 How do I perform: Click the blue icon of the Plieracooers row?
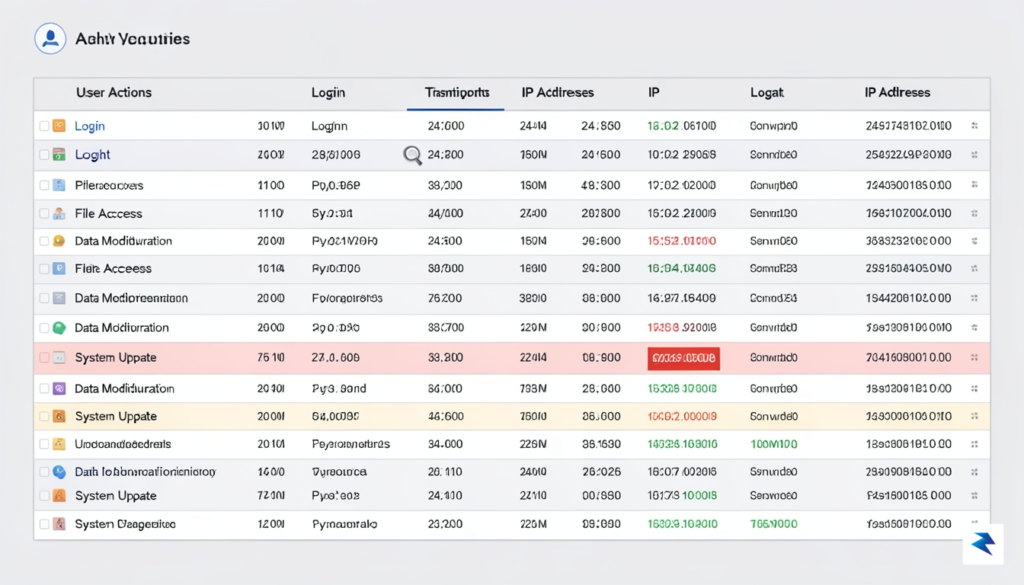tap(59, 185)
